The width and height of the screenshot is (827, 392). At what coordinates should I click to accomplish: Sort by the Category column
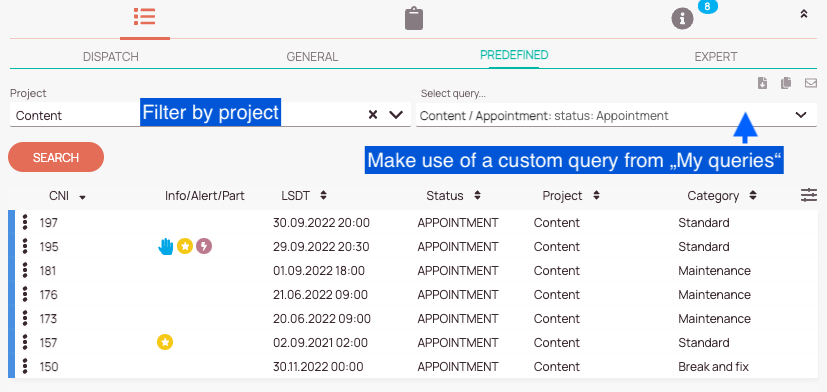tap(722, 196)
